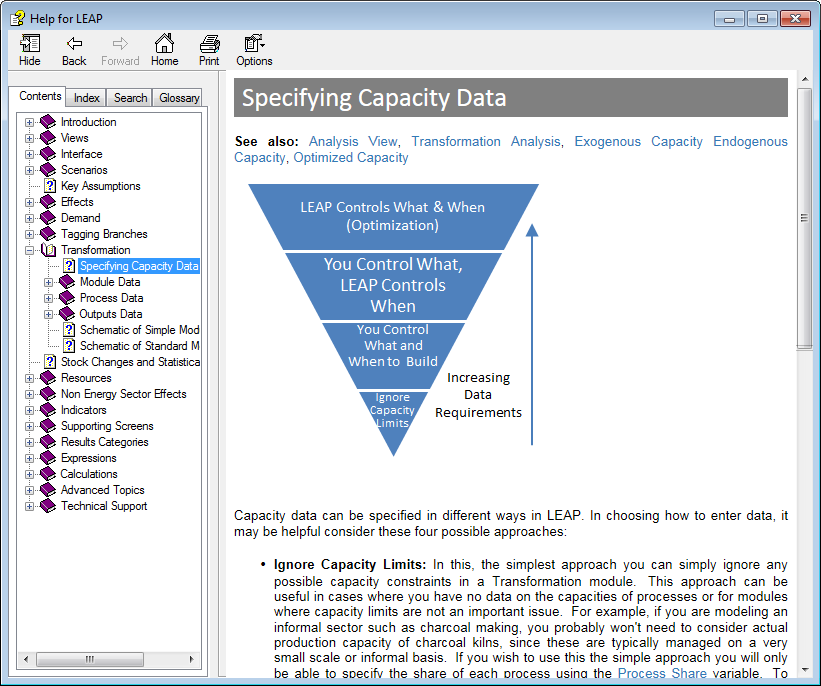Screen dimensions: 821x686
Task: Select the Calculations tree item
Action: tap(89, 474)
